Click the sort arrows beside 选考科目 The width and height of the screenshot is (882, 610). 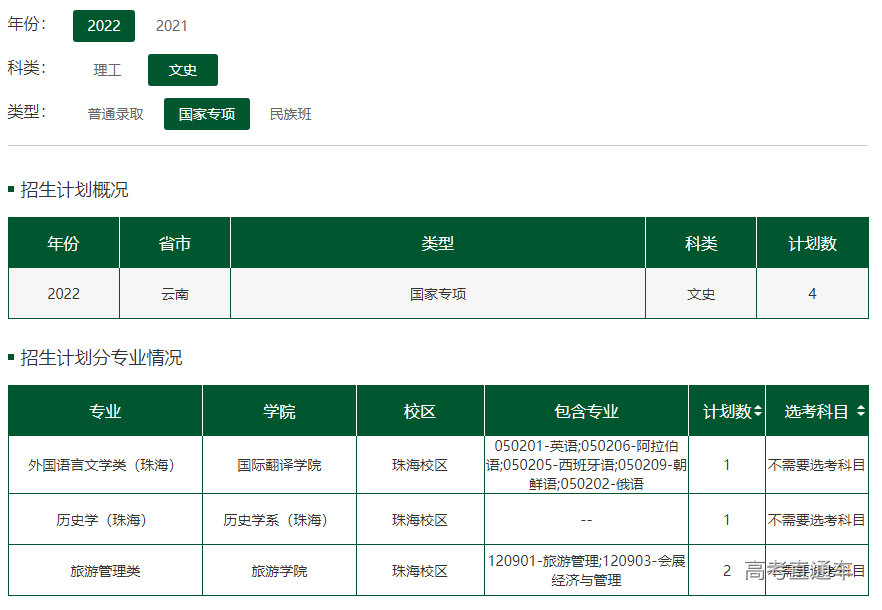[860, 411]
